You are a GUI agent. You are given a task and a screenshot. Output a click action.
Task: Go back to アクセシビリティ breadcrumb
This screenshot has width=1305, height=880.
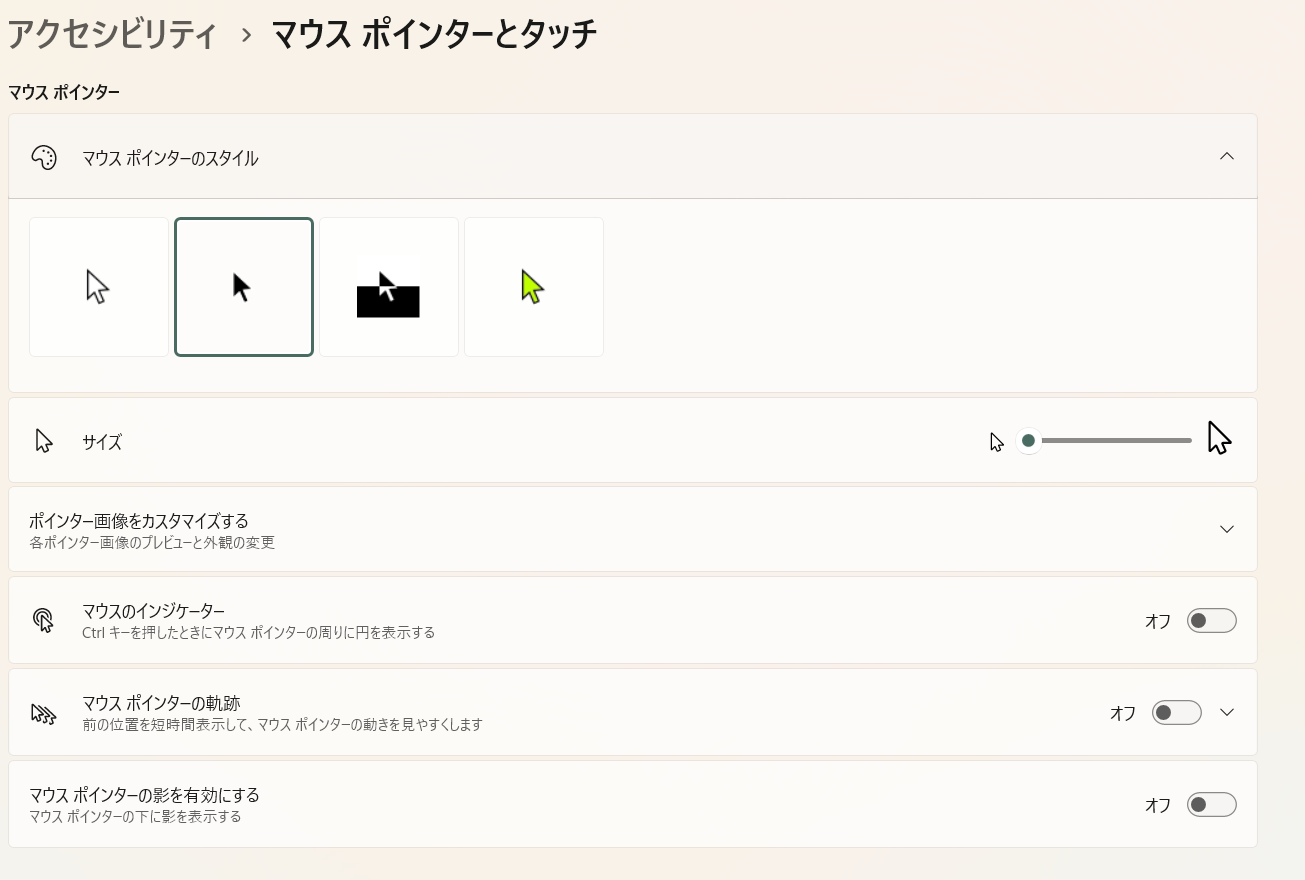click(112, 35)
